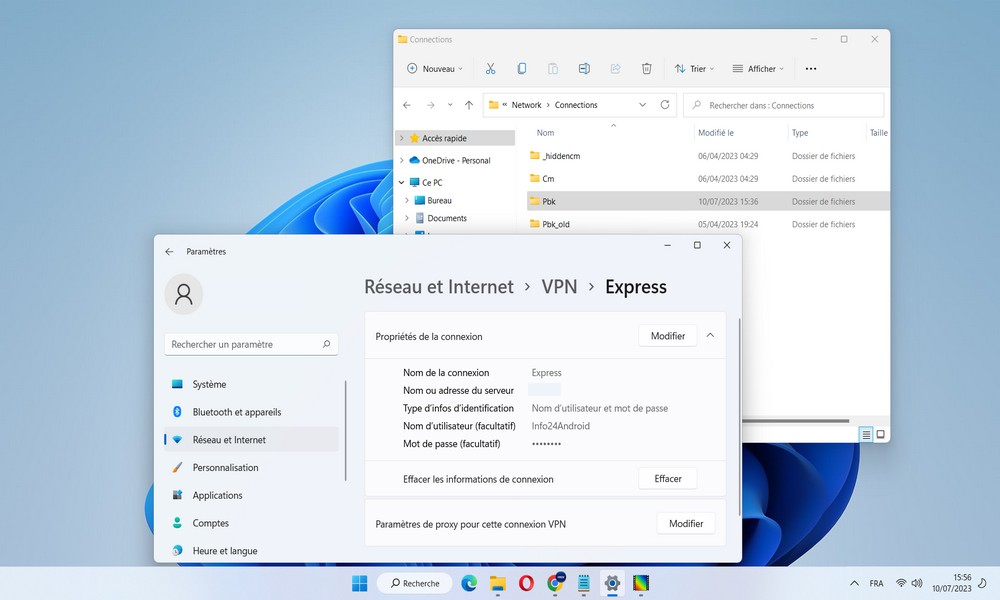This screenshot has height=600, width=1000.
Task: Click the Refresh icon in the address bar
Action: click(x=664, y=104)
